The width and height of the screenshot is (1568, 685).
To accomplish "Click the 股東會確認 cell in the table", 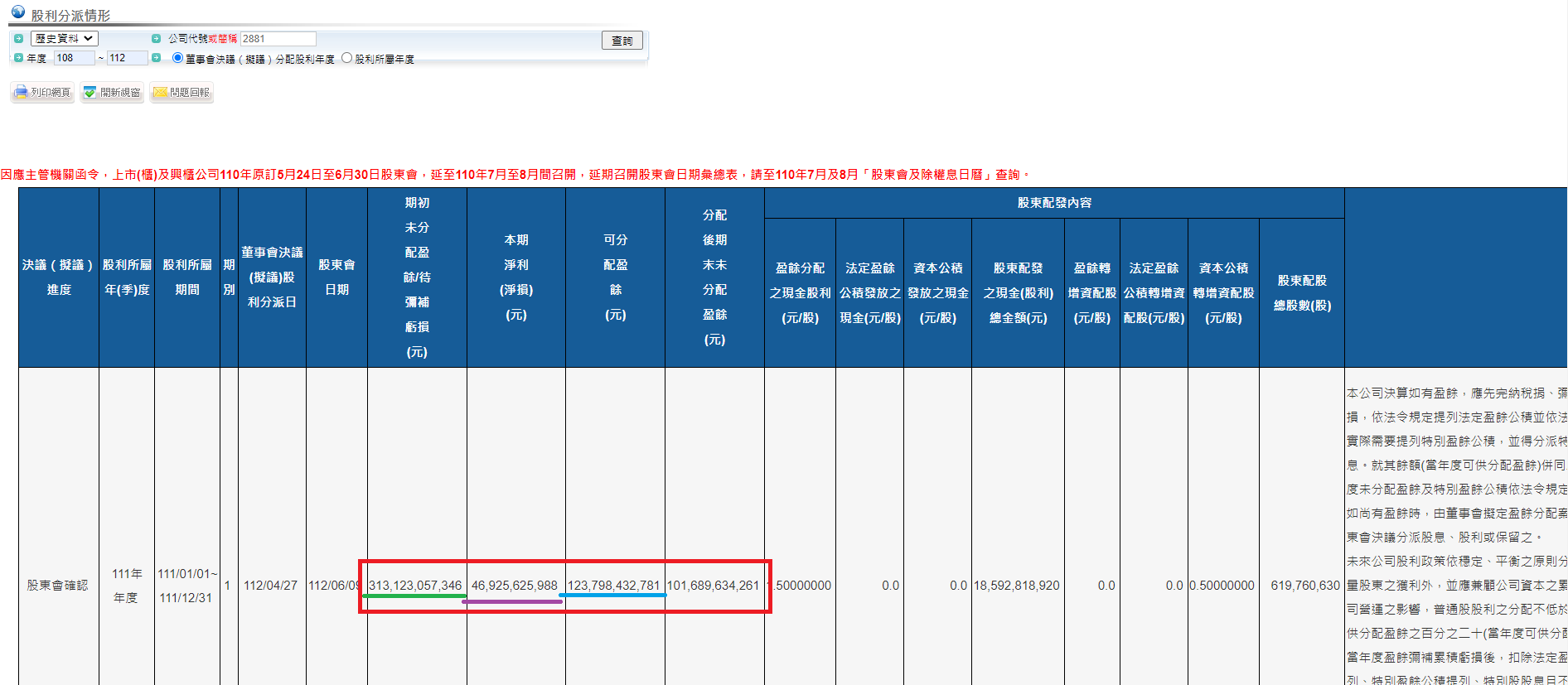I will [x=57, y=586].
